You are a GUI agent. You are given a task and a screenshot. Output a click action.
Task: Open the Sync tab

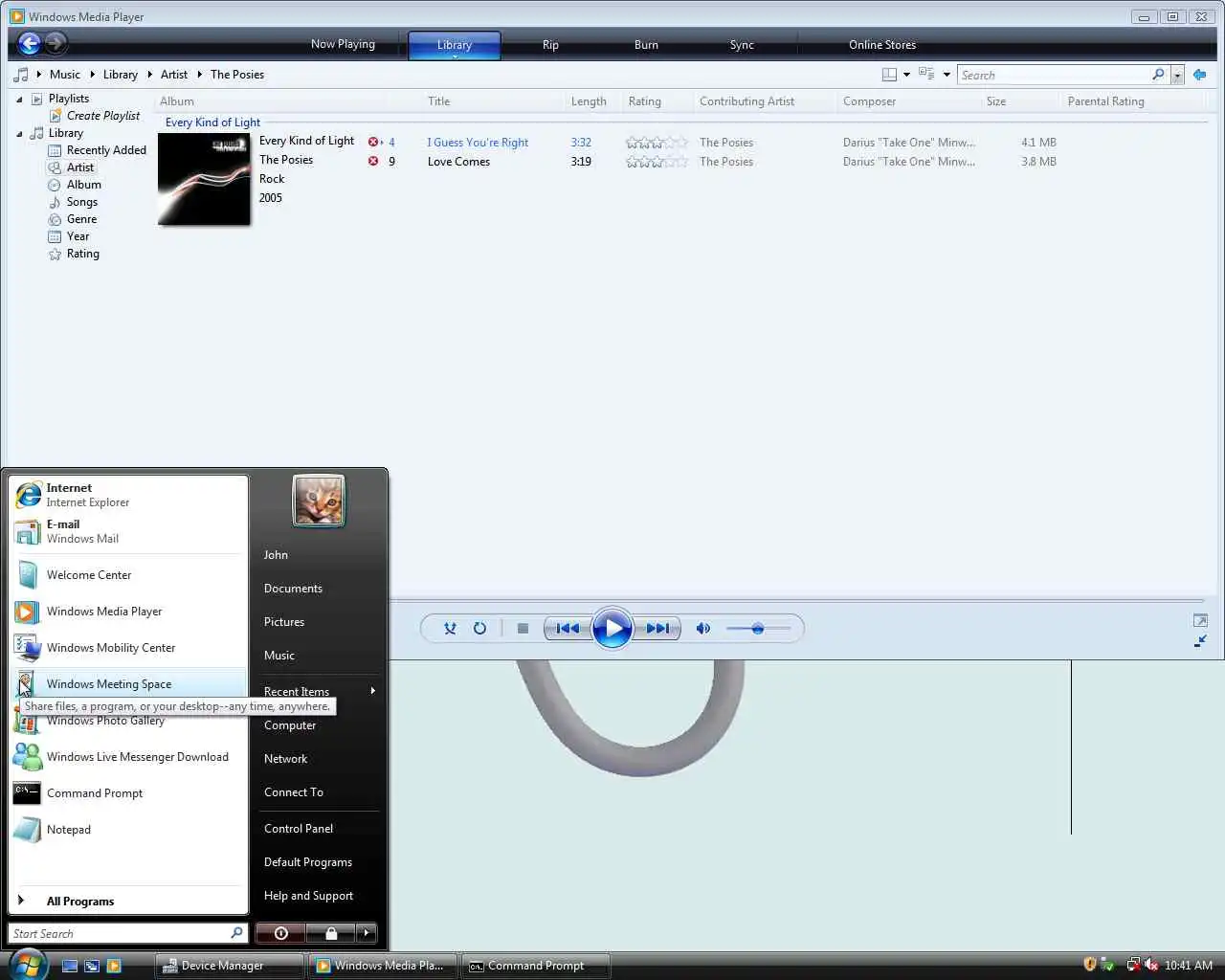742,45
